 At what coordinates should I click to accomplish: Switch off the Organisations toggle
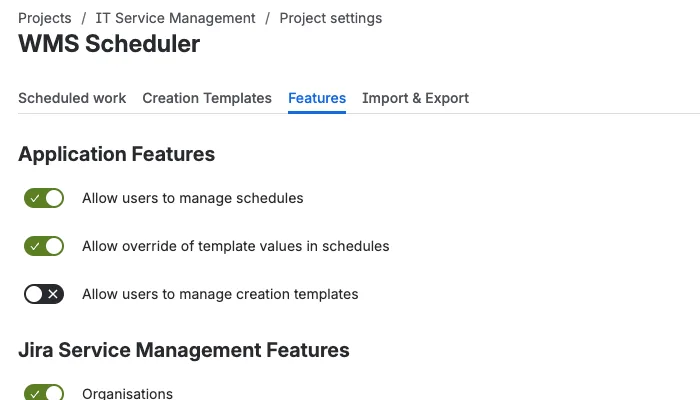point(44,393)
